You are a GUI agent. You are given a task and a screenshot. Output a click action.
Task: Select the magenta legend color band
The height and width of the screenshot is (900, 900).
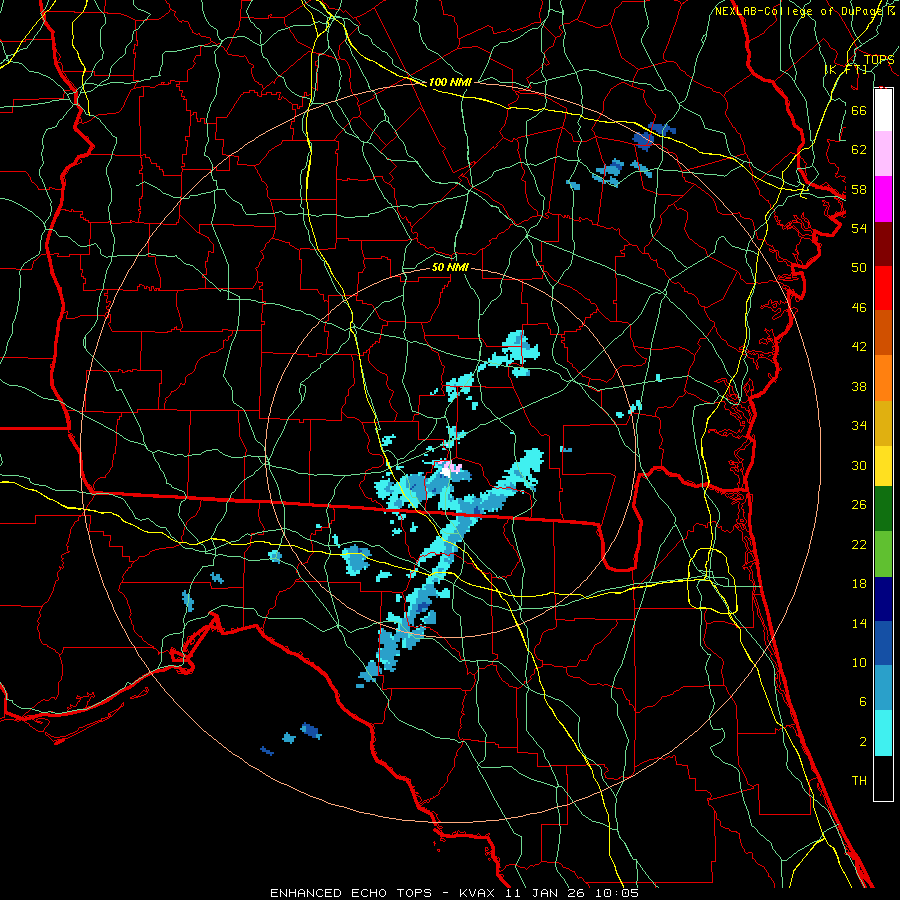point(883,199)
